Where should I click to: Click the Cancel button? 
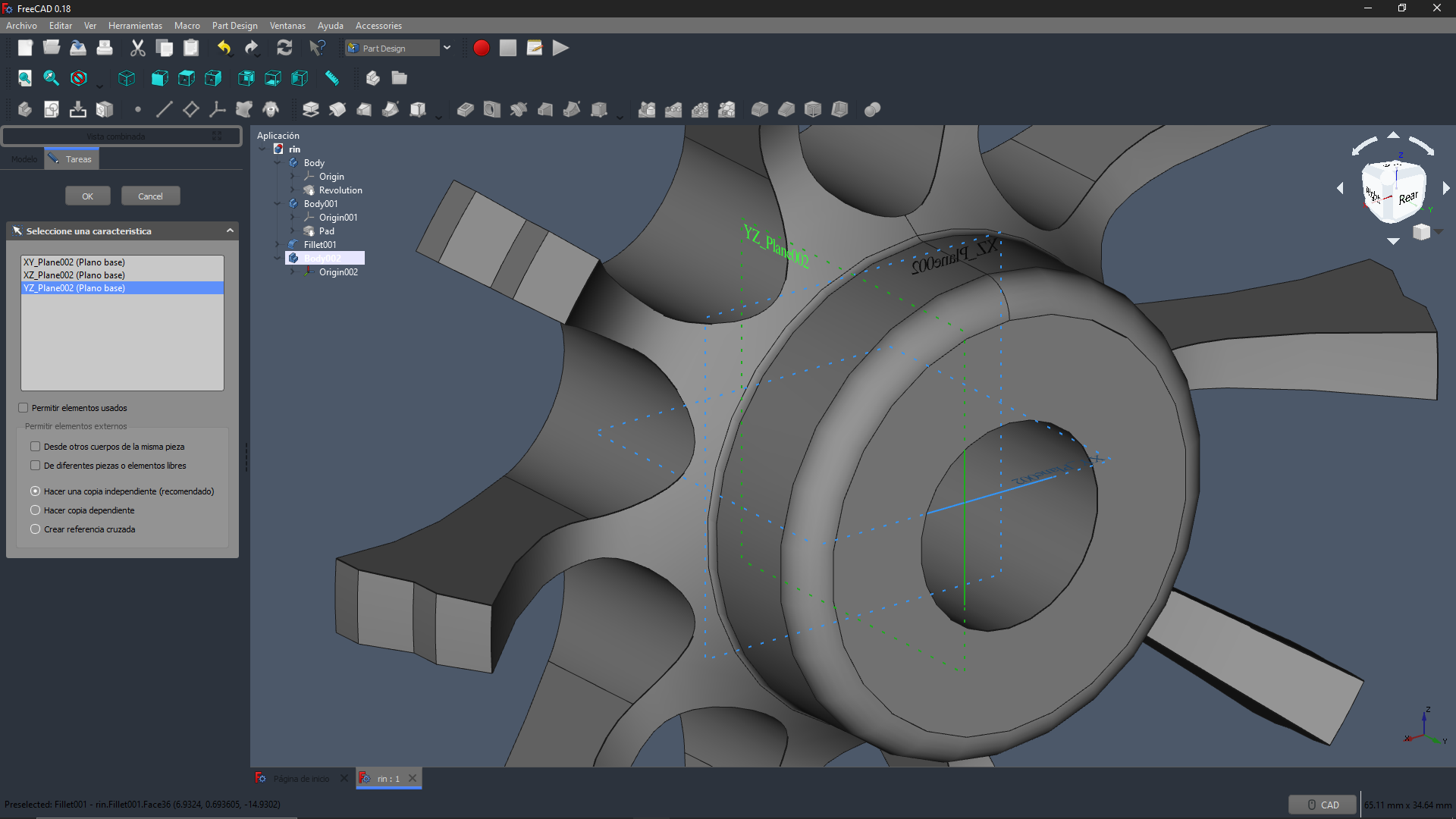(150, 196)
